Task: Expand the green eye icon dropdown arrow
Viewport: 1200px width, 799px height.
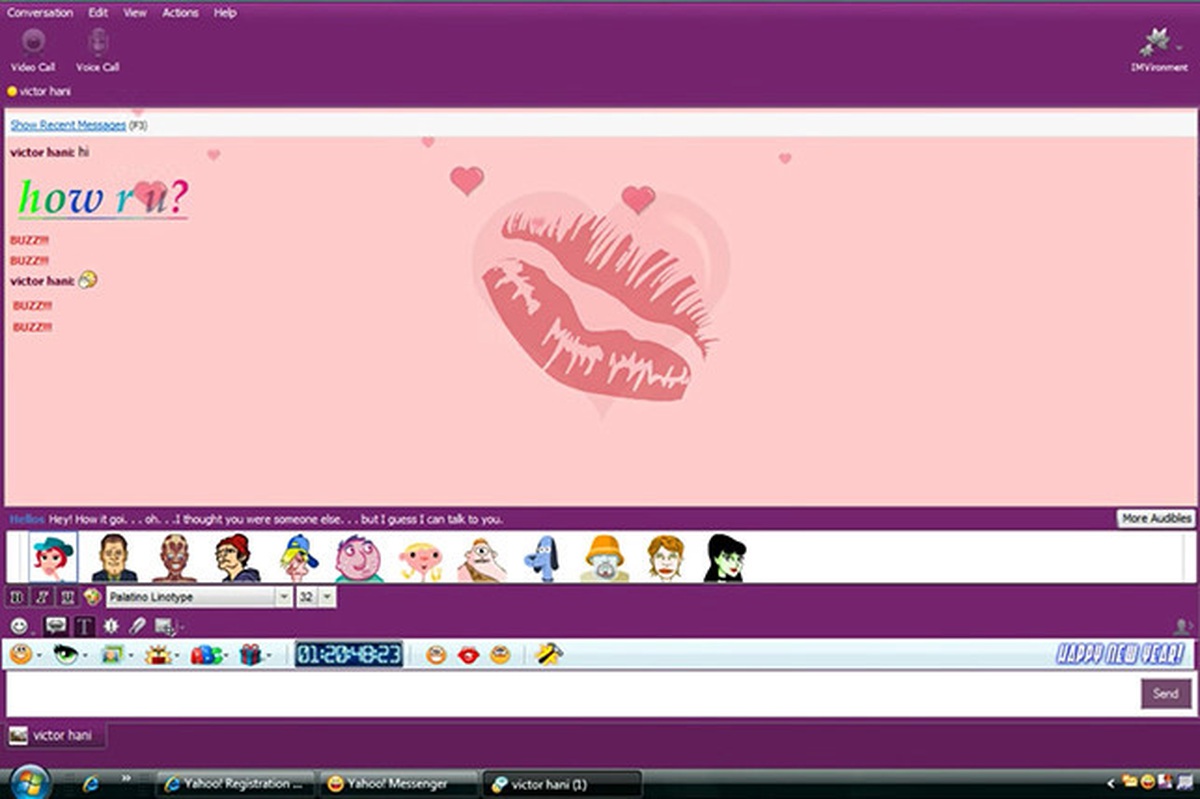Action: click(x=86, y=656)
